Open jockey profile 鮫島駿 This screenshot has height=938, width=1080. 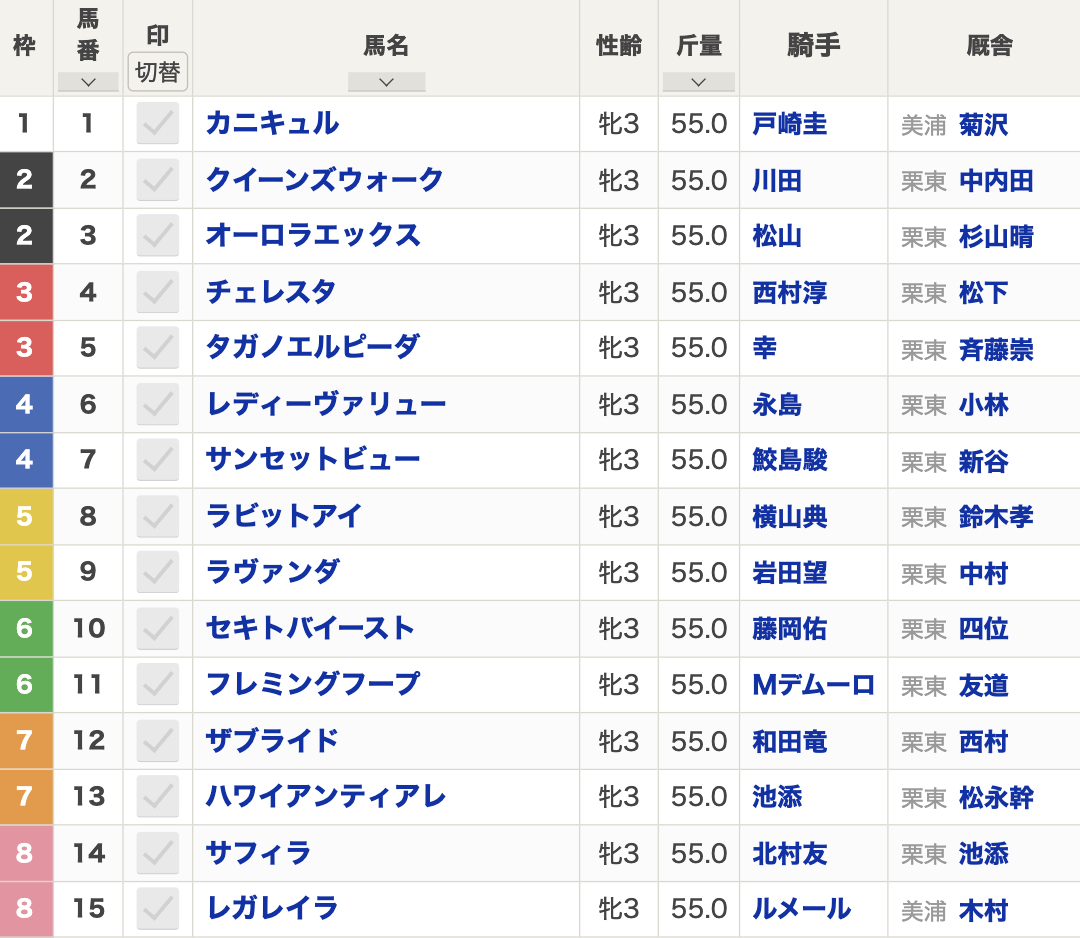click(789, 460)
